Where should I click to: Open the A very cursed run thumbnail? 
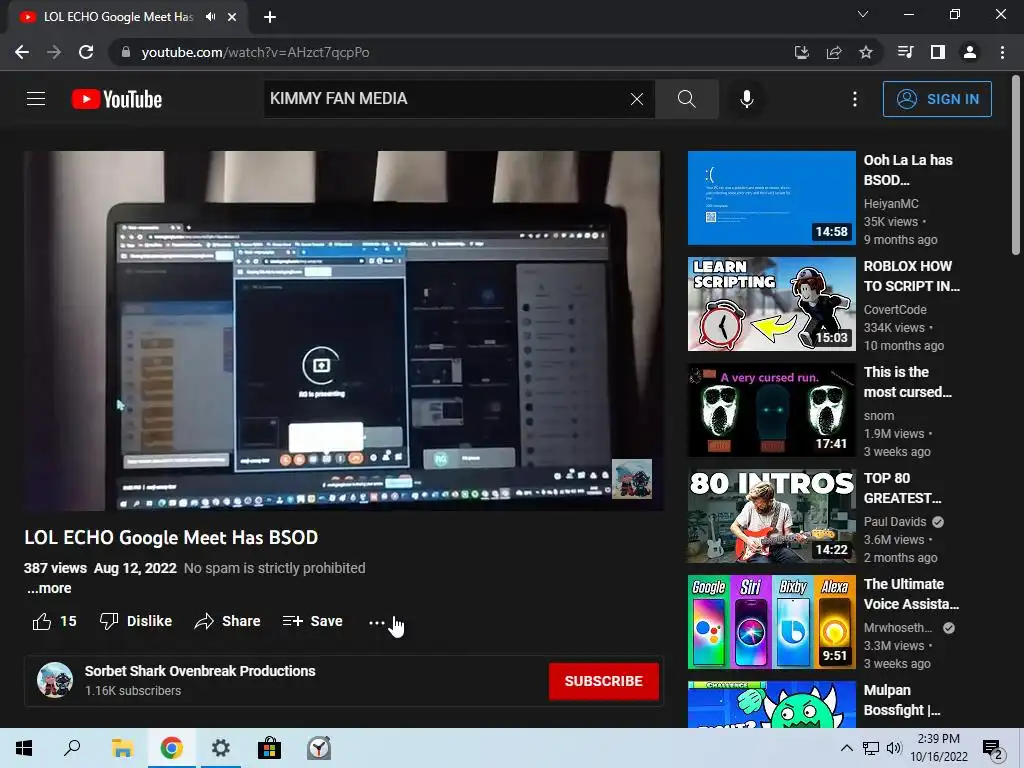click(x=771, y=410)
